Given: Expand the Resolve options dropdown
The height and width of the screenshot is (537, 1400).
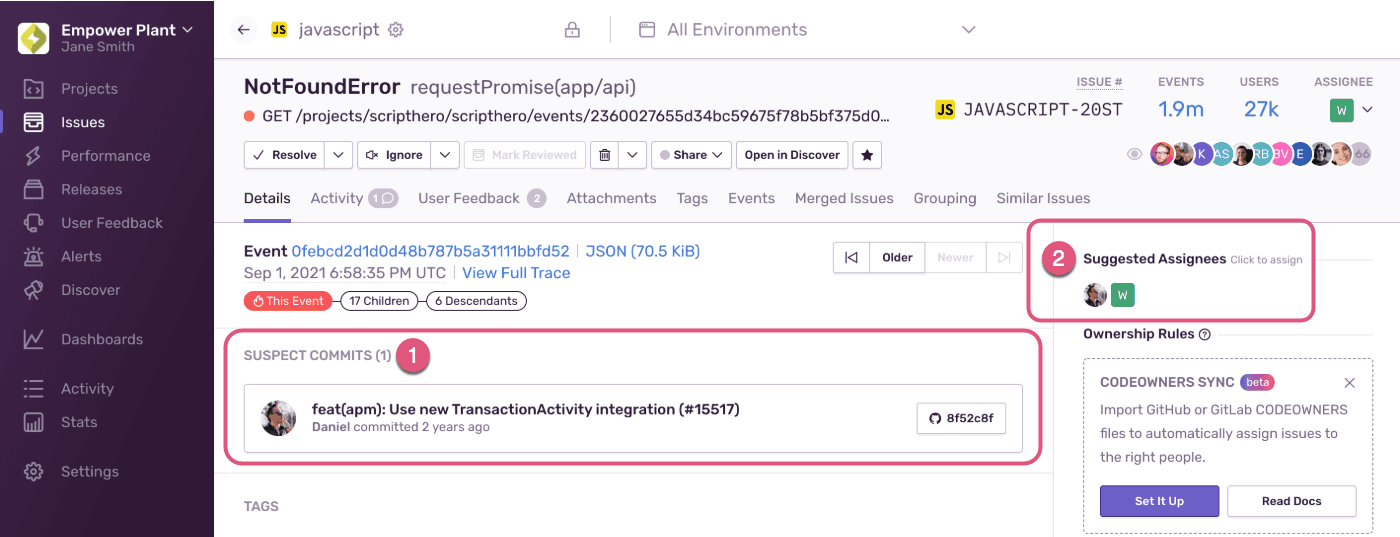Looking at the screenshot, I should click(340, 155).
